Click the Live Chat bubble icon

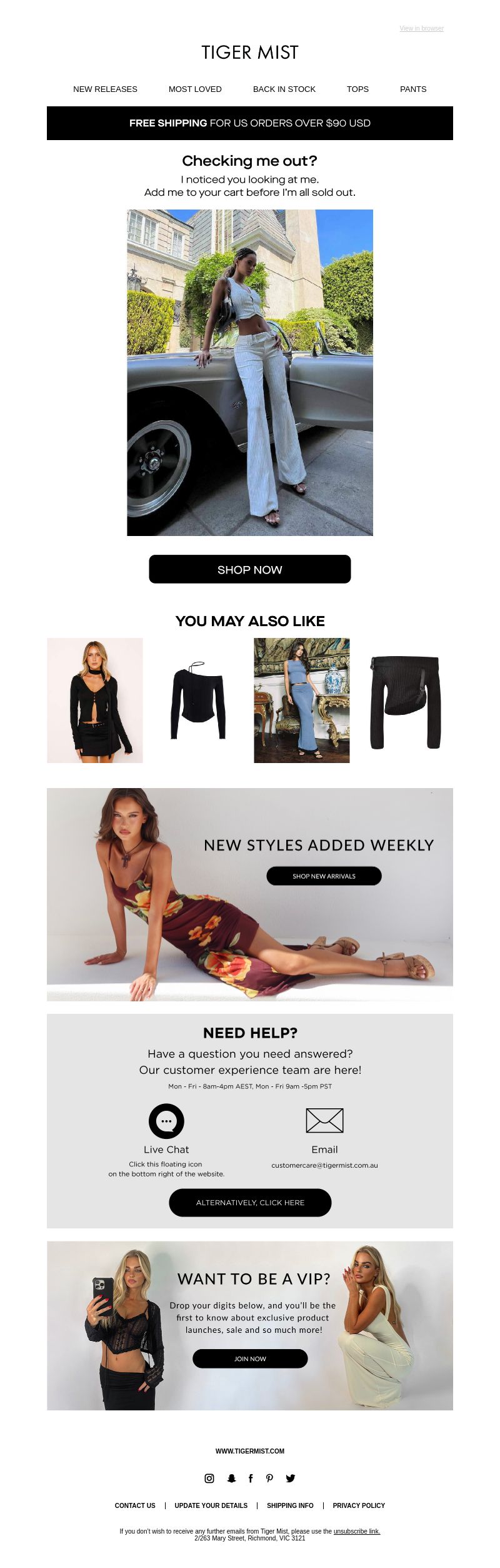[166, 1121]
